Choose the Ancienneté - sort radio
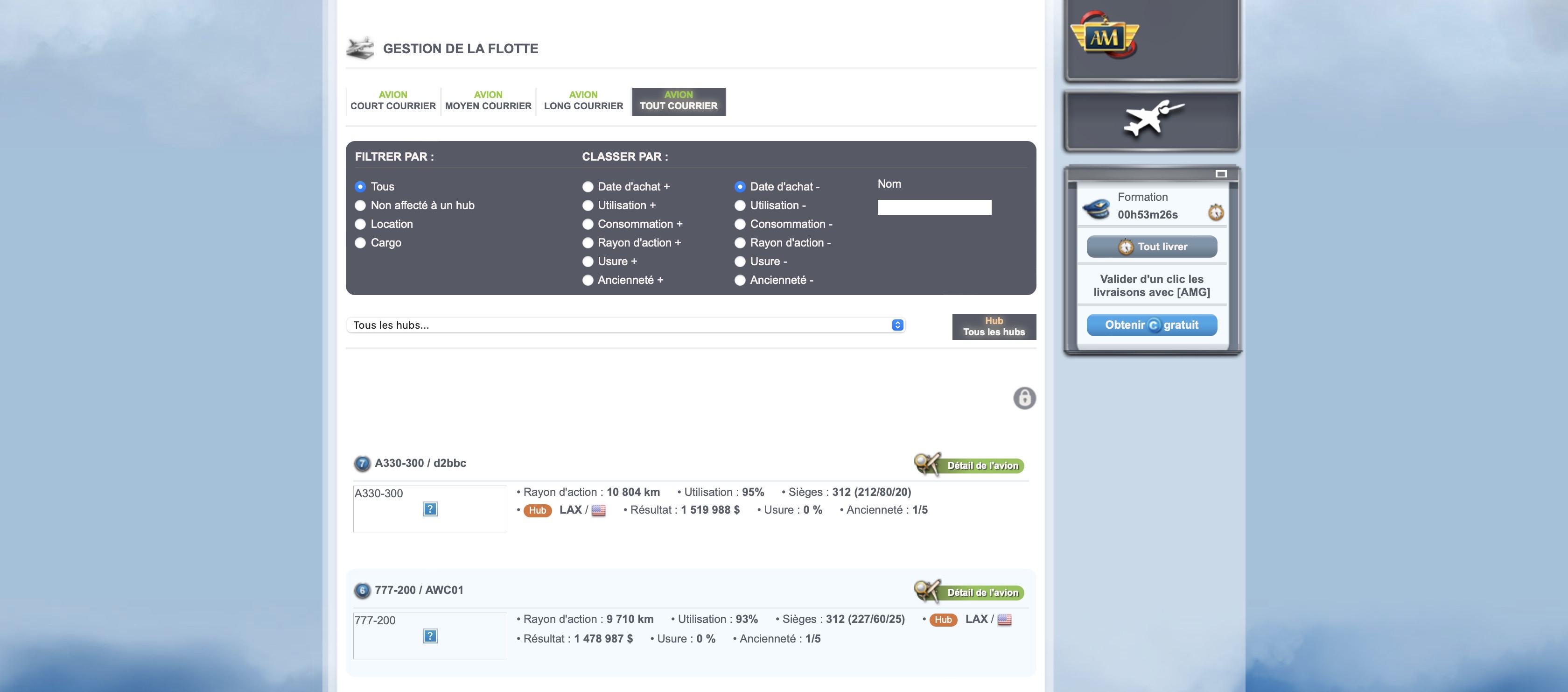This screenshot has height=692, width=1568. coord(740,280)
